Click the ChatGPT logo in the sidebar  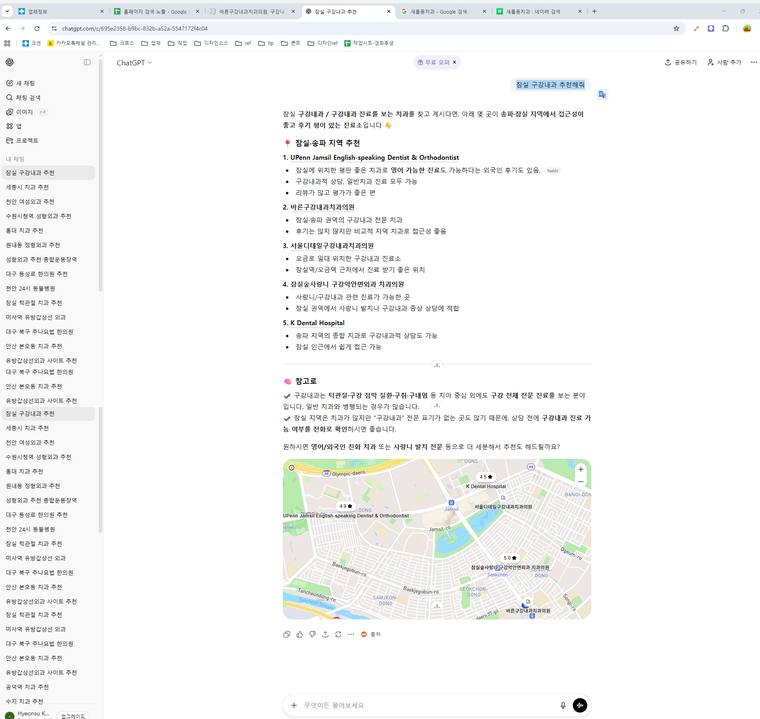[x=10, y=62]
